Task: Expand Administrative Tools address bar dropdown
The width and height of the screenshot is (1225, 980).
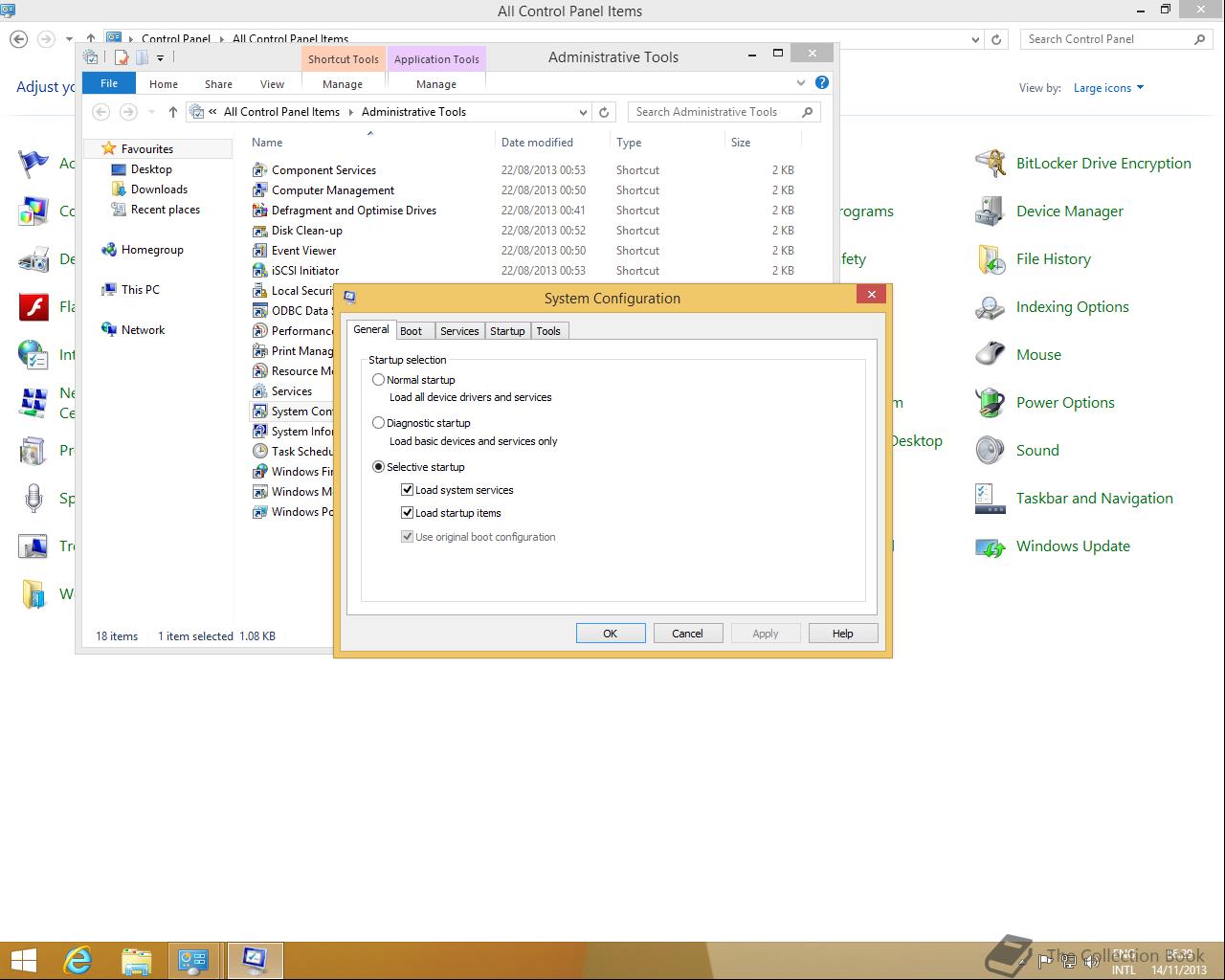Action: point(583,112)
